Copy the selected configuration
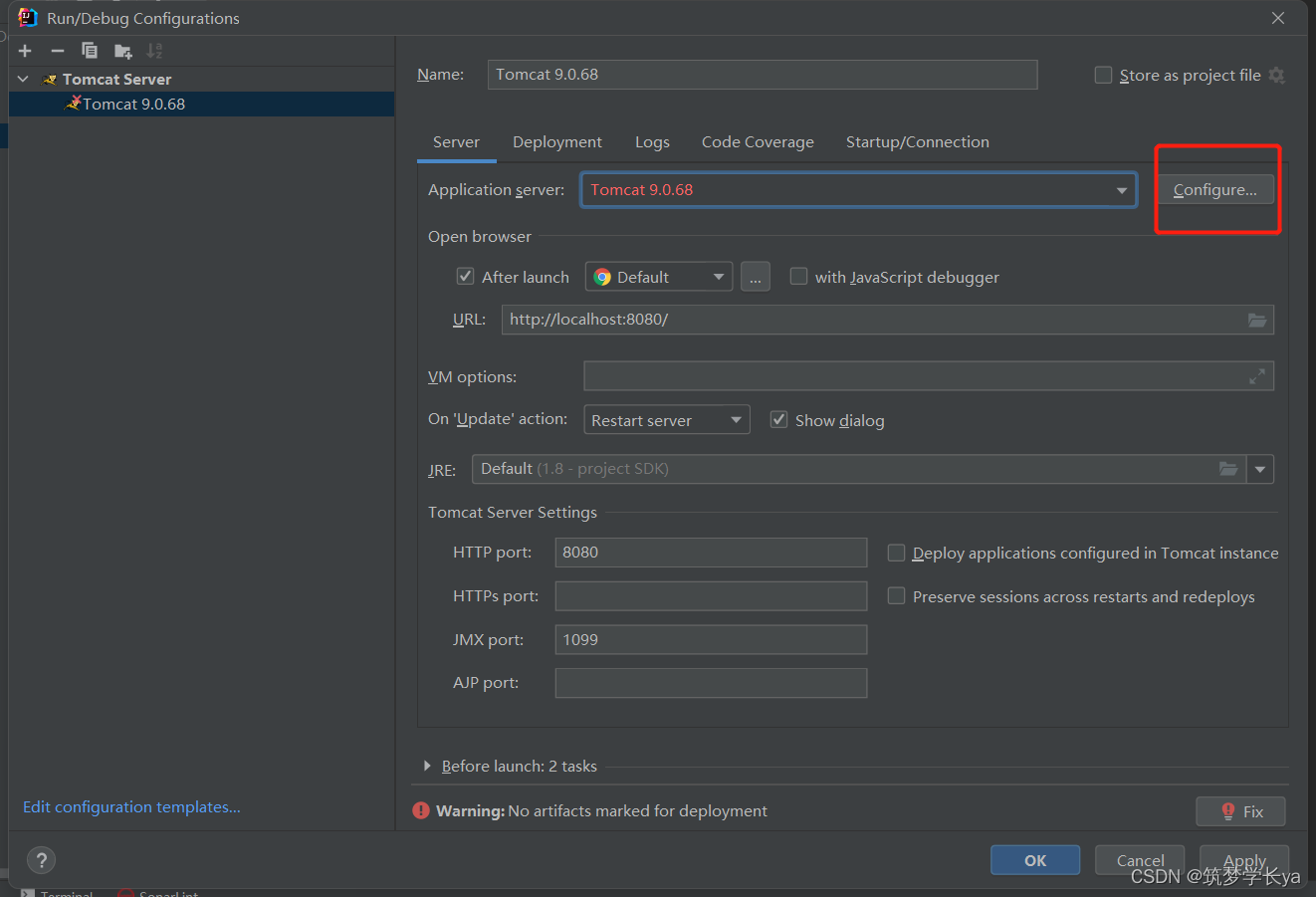This screenshot has width=1316, height=897. tap(90, 51)
